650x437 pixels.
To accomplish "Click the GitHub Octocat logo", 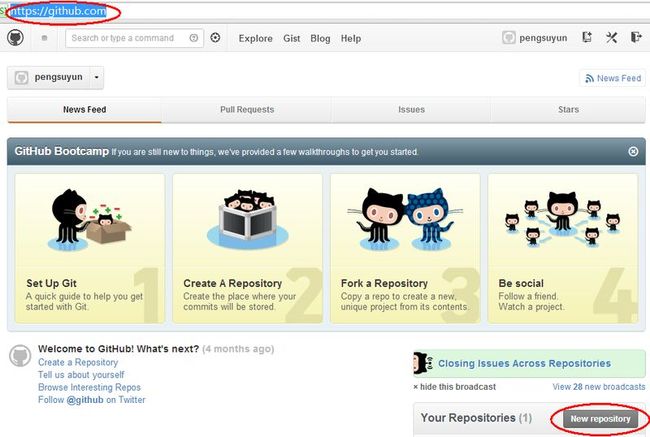I will pyautogui.click(x=15, y=38).
